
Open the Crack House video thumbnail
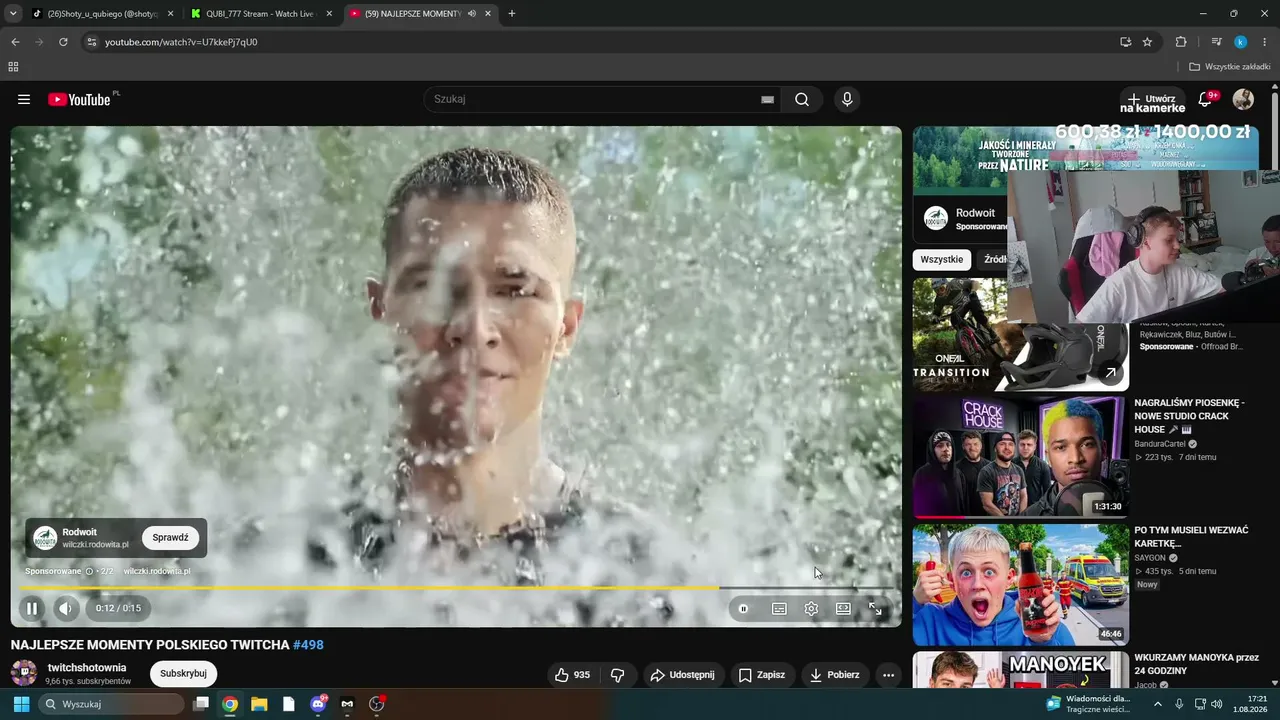[1020, 457]
